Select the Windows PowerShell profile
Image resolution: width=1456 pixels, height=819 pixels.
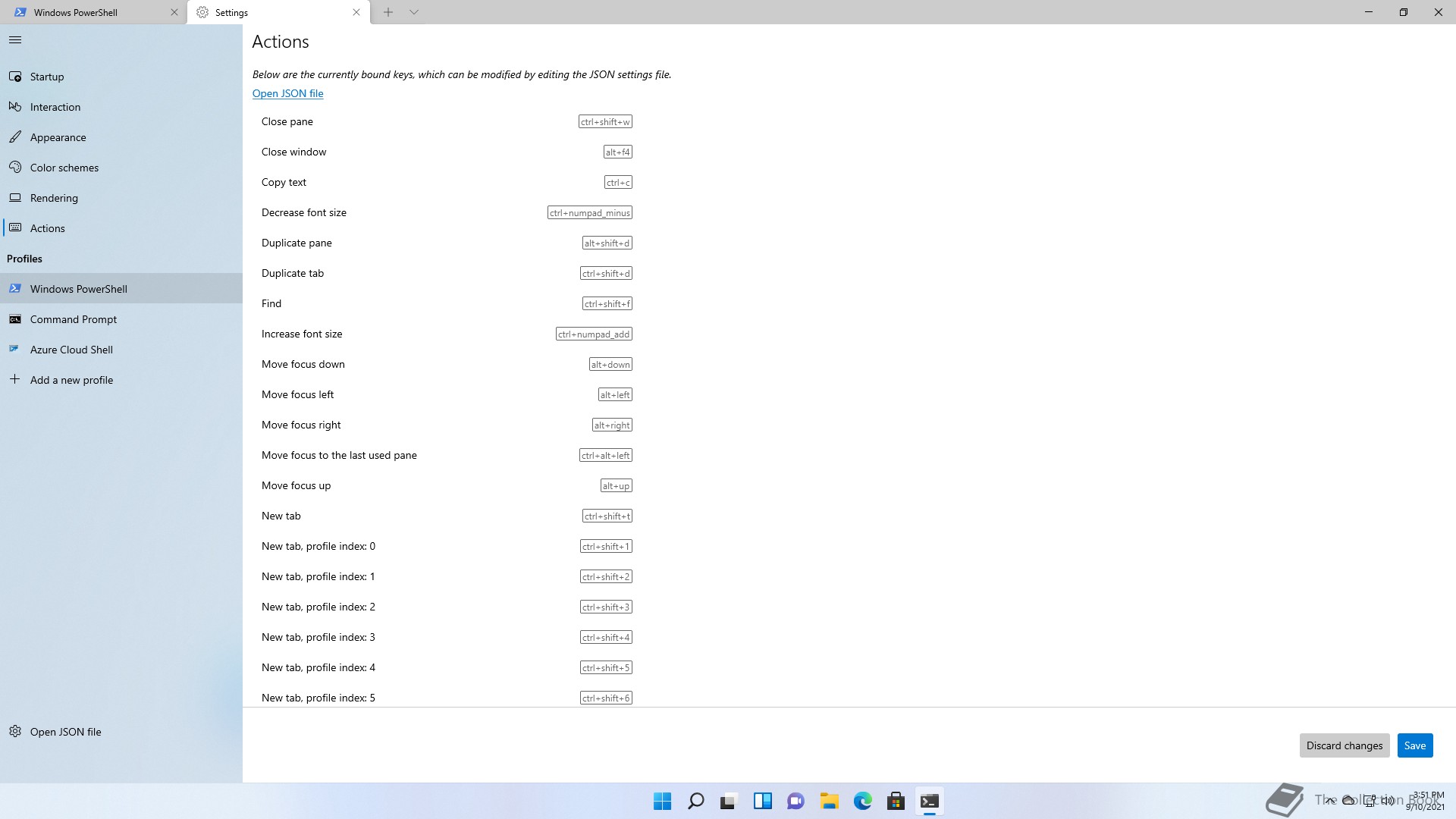(79, 289)
